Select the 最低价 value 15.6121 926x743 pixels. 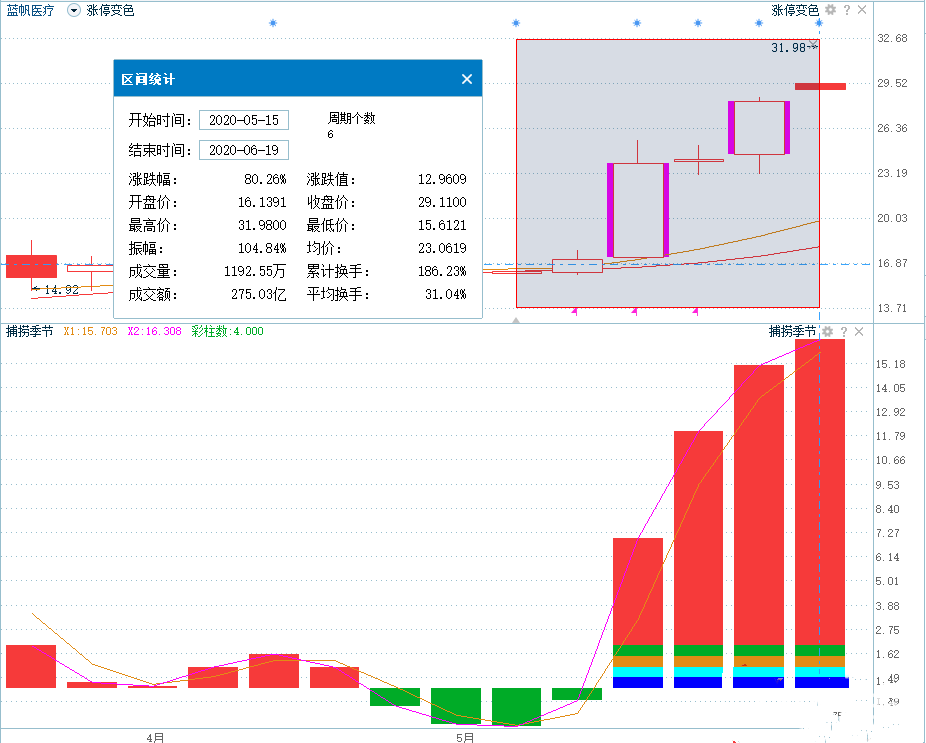click(442, 225)
